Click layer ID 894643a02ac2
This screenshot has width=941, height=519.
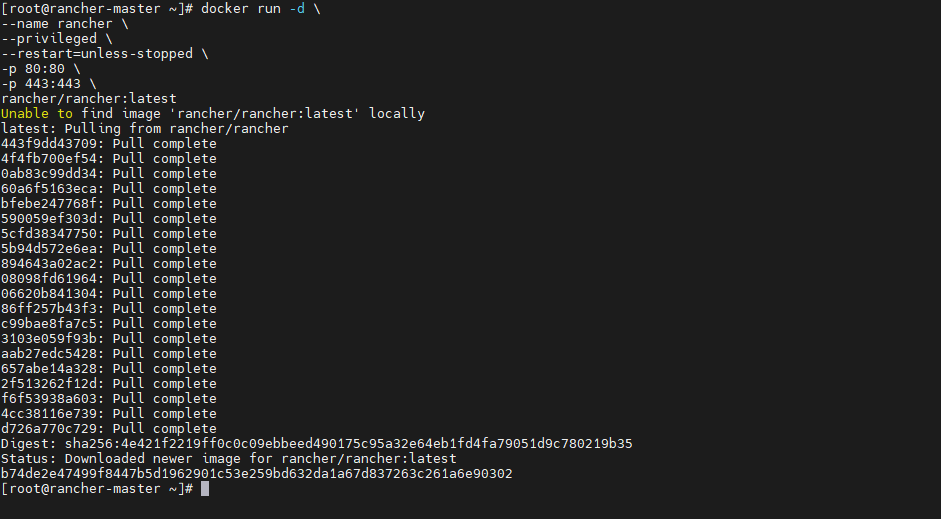pyautogui.click(x=52, y=264)
